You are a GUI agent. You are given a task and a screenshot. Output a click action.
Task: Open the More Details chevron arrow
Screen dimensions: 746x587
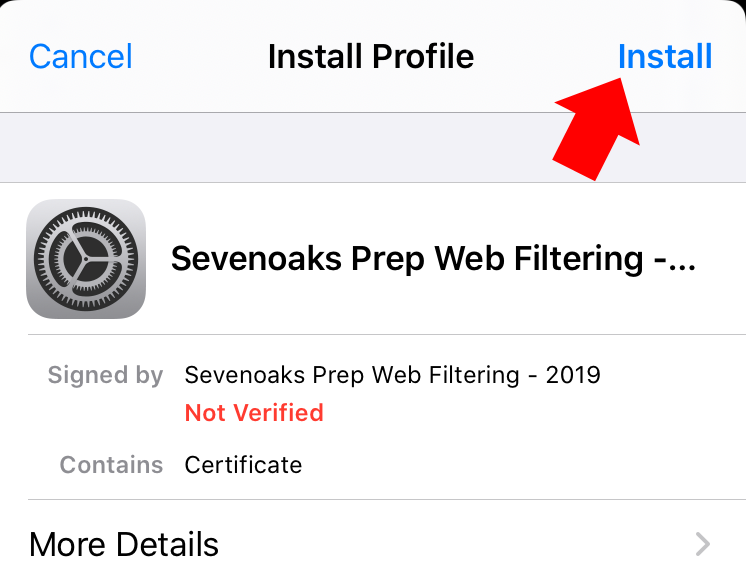(703, 544)
